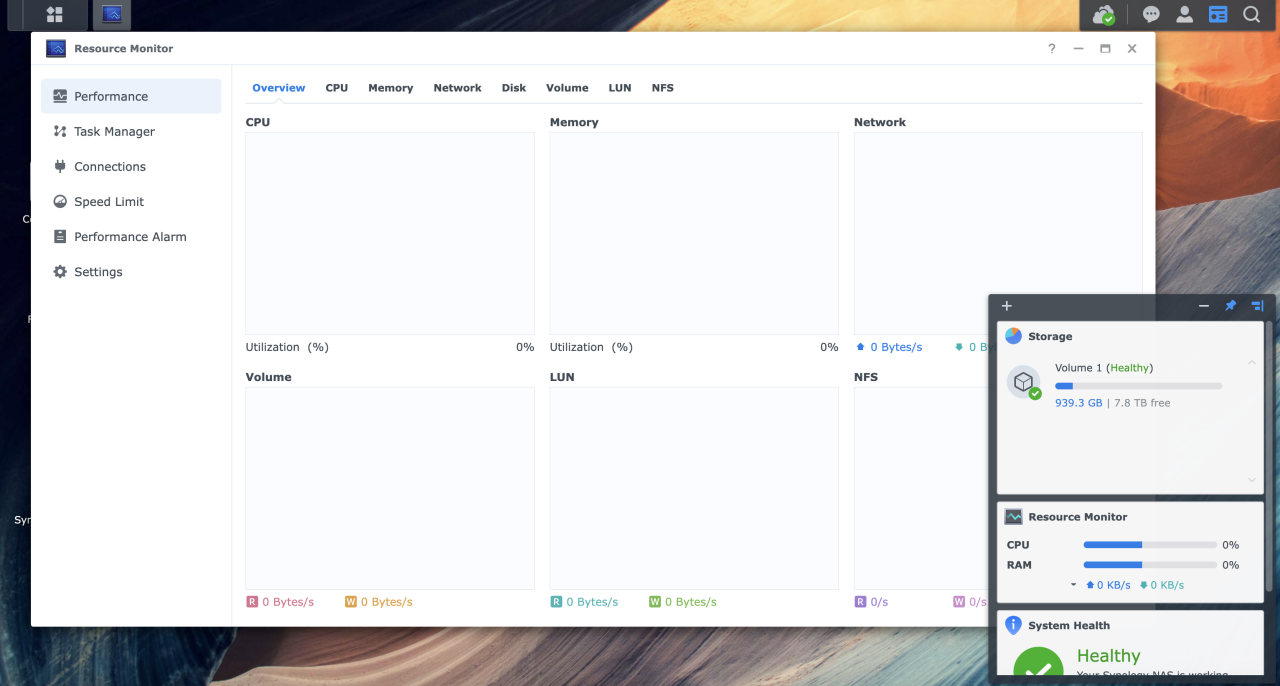This screenshot has height=686, width=1280.
Task: Open the desktop Search magnifier icon
Action: (1251, 15)
